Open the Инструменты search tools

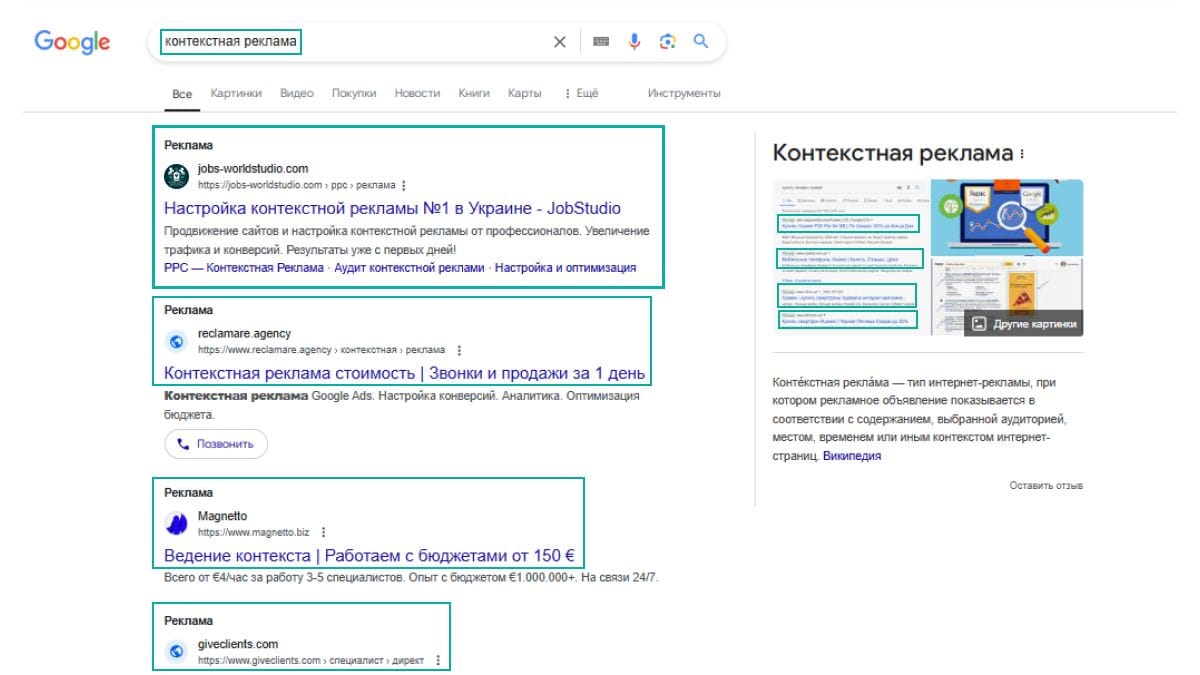[684, 93]
